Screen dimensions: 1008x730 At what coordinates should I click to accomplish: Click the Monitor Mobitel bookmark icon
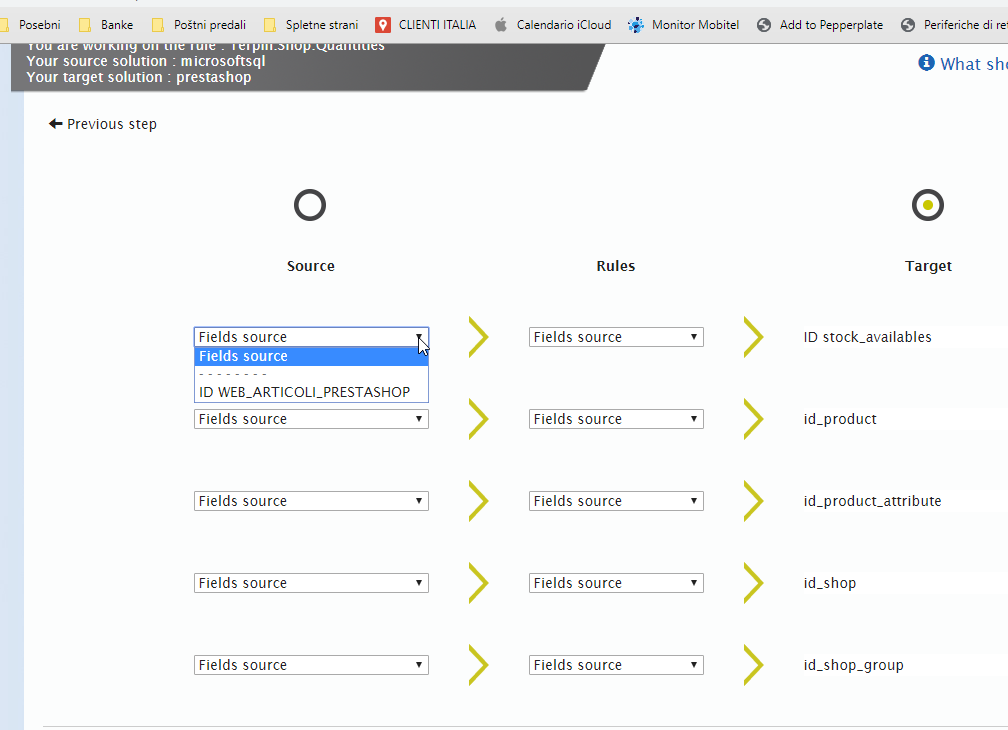click(x=634, y=25)
